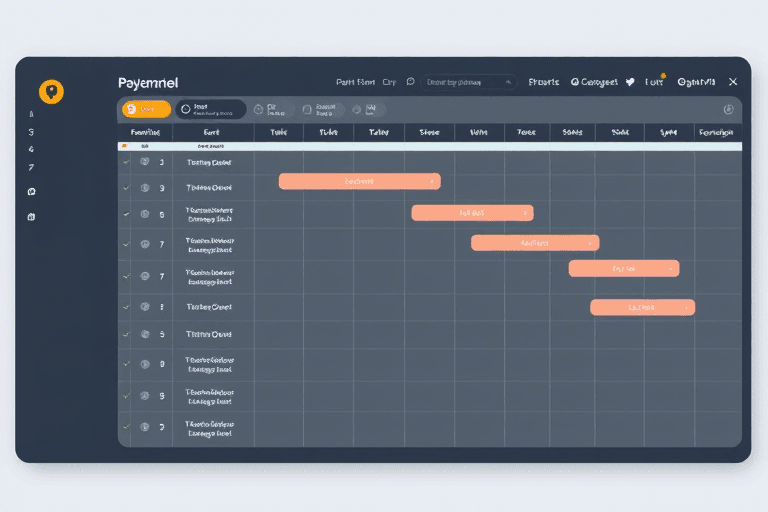Select the bottommost orange Gantt bar

[x=642, y=307]
